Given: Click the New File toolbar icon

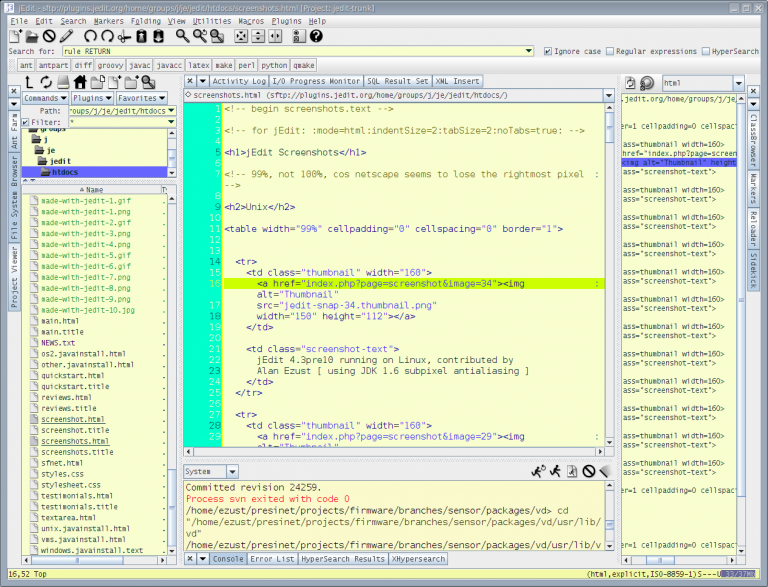Looking at the screenshot, I should (x=15, y=36).
